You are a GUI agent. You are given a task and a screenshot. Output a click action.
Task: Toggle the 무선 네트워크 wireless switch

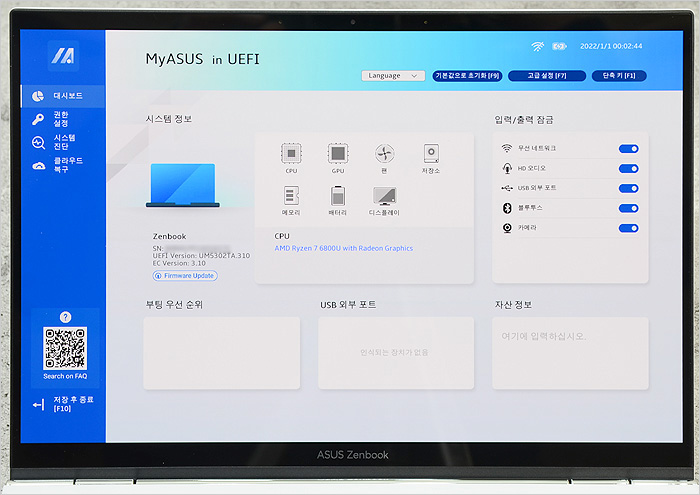[629, 149]
